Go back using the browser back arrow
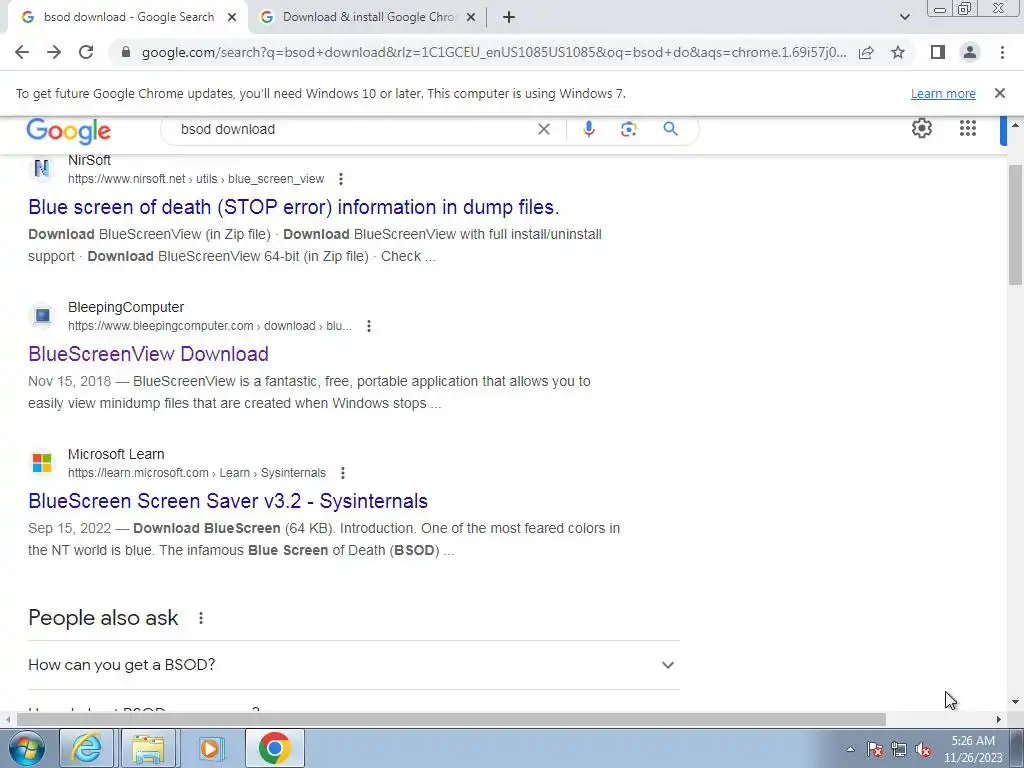Screen dimensions: 1024x768 coord(22,52)
